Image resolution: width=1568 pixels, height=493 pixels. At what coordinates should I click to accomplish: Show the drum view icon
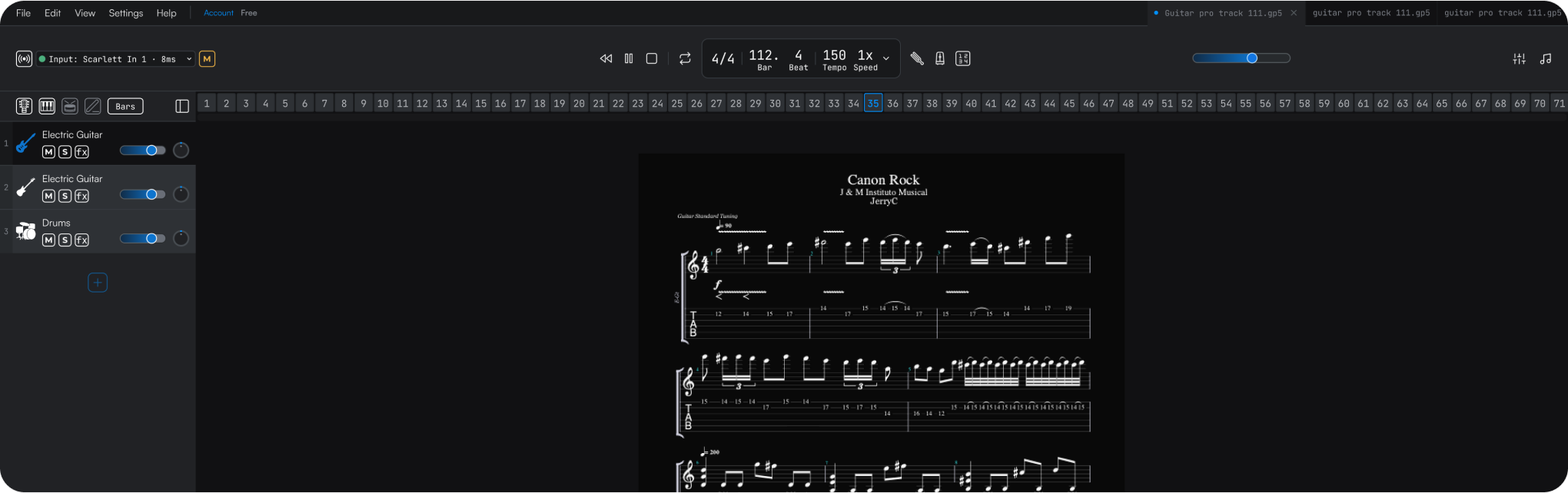pyautogui.click(x=70, y=106)
